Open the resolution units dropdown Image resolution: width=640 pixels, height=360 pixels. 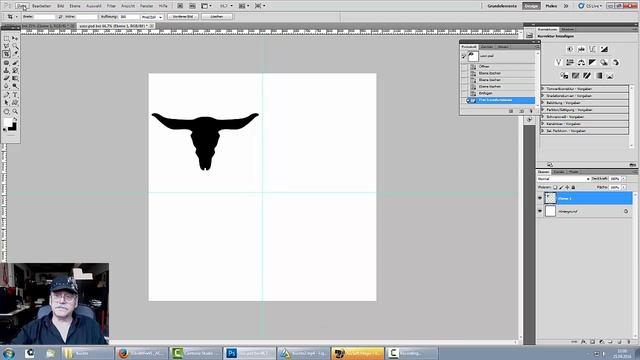click(x=152, y=17)
